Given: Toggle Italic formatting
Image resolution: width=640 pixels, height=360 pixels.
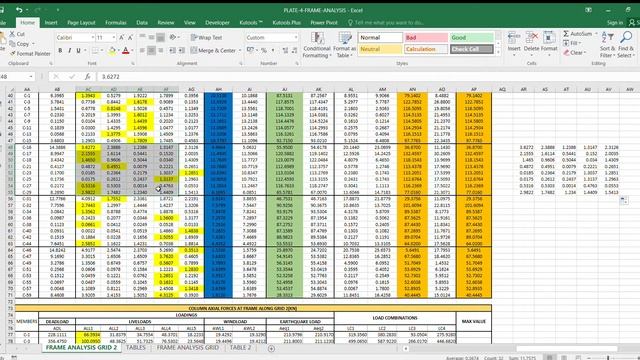Looking at the screenshot, I should 69,51.
